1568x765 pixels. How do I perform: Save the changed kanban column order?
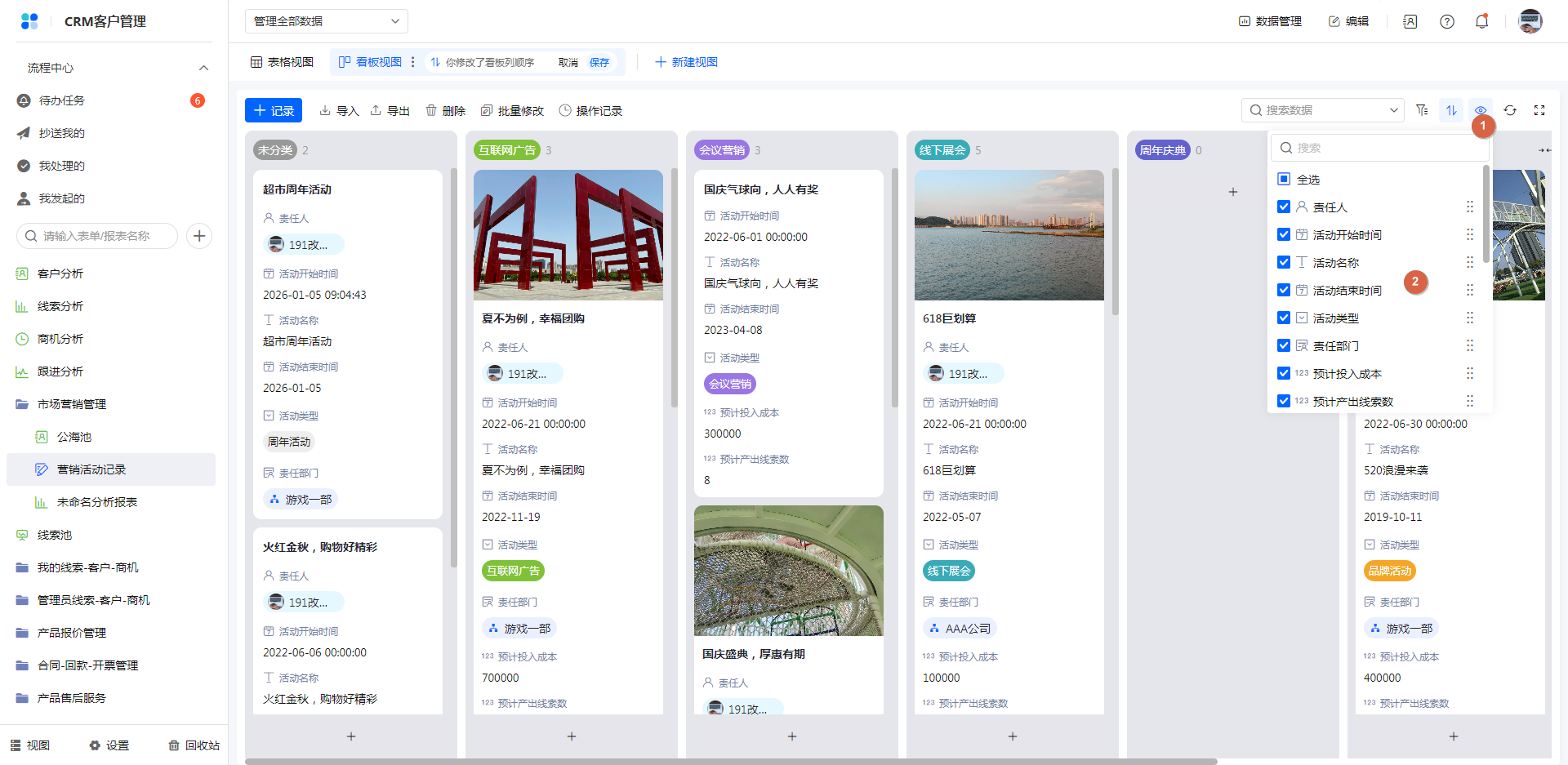tap(599, 62)
